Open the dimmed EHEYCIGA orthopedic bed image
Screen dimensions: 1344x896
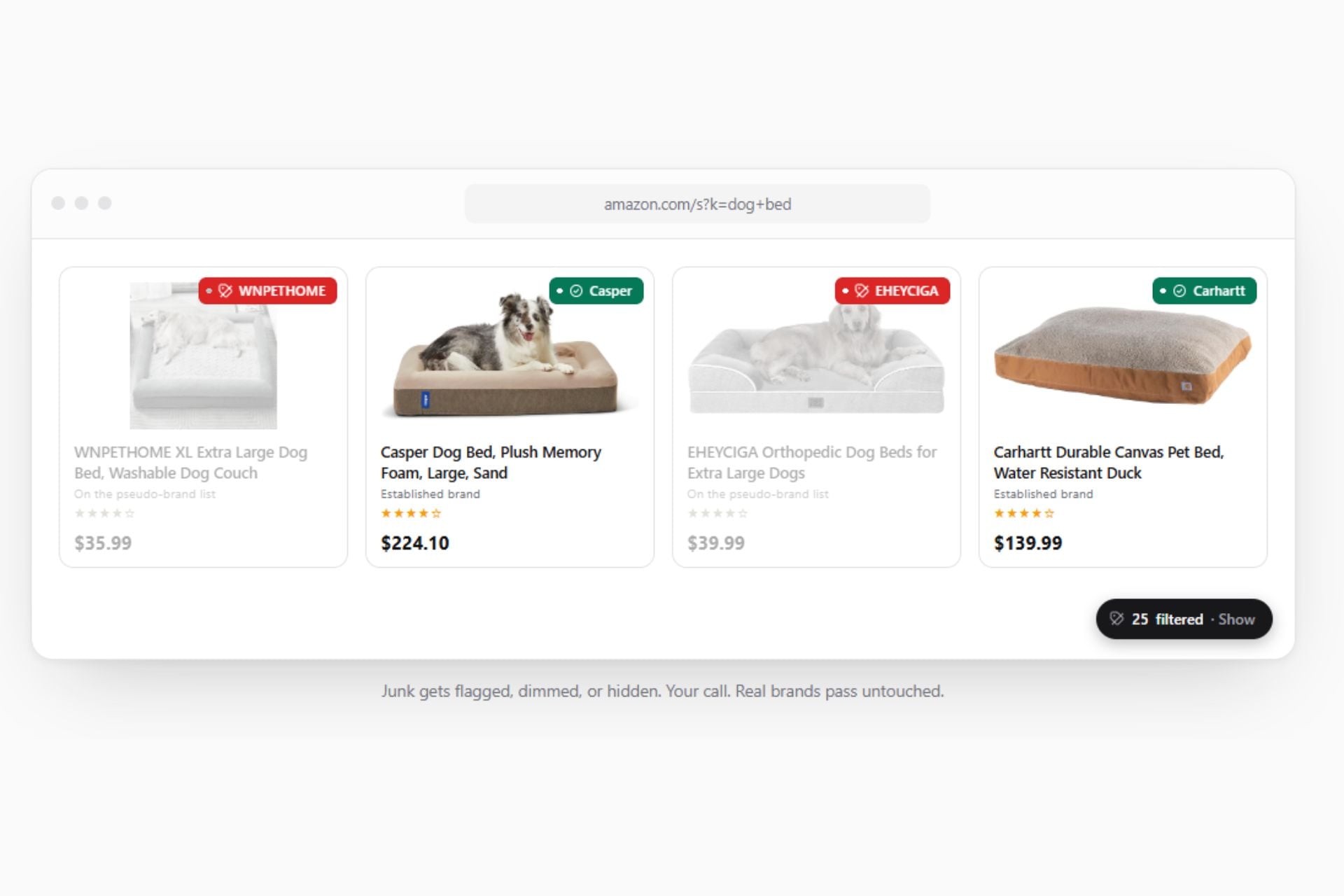click(x=816, y=357)
